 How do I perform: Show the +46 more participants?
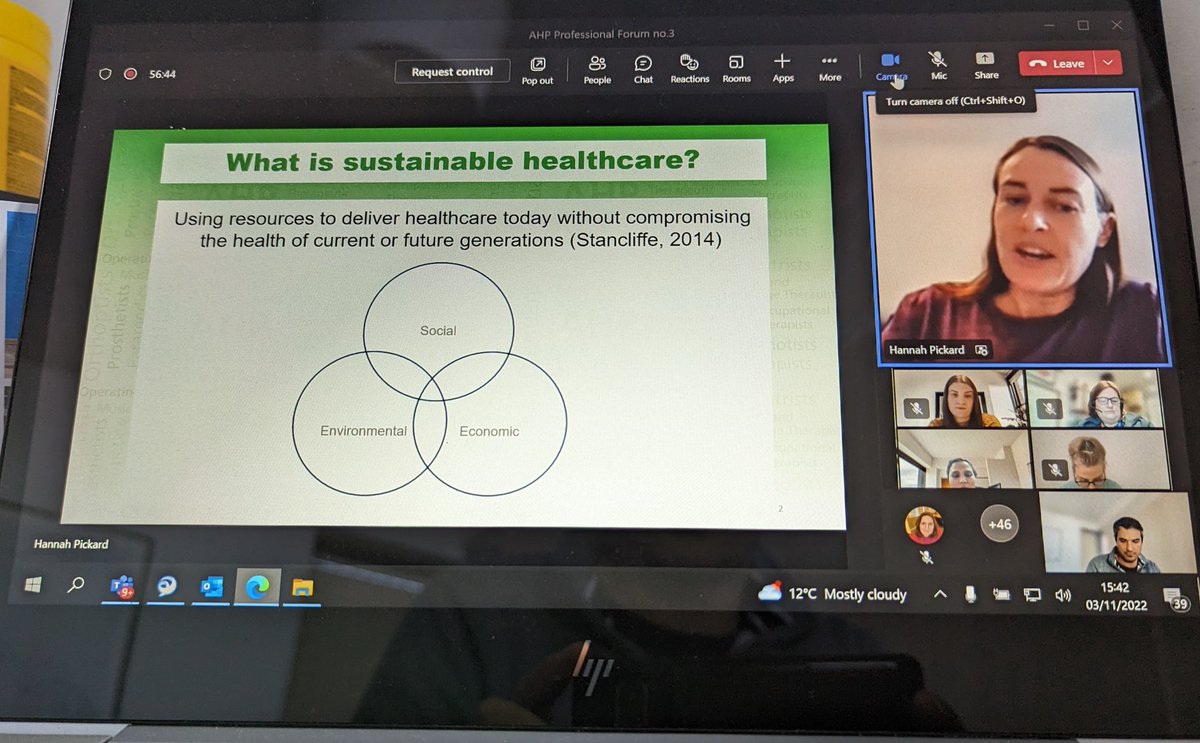(x=999, y=524)
